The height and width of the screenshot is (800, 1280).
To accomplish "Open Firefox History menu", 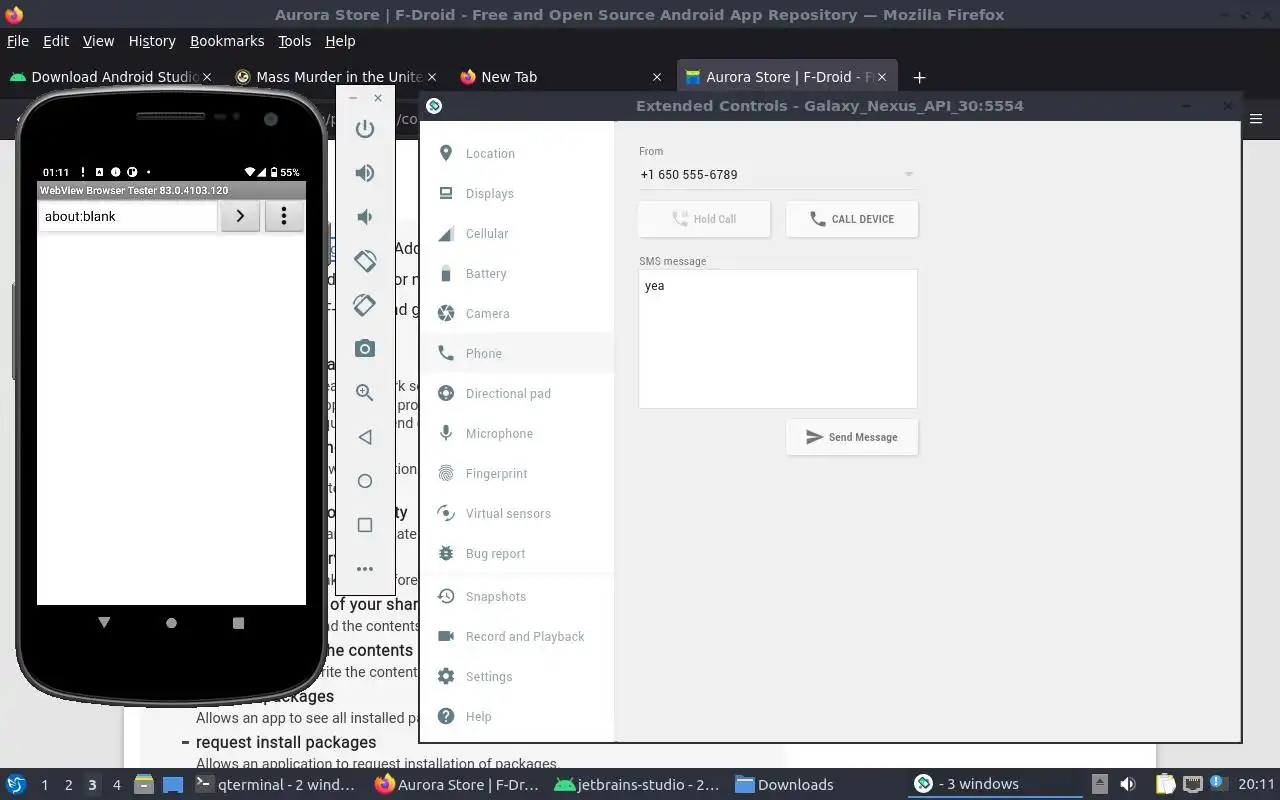I will [152, 41].
